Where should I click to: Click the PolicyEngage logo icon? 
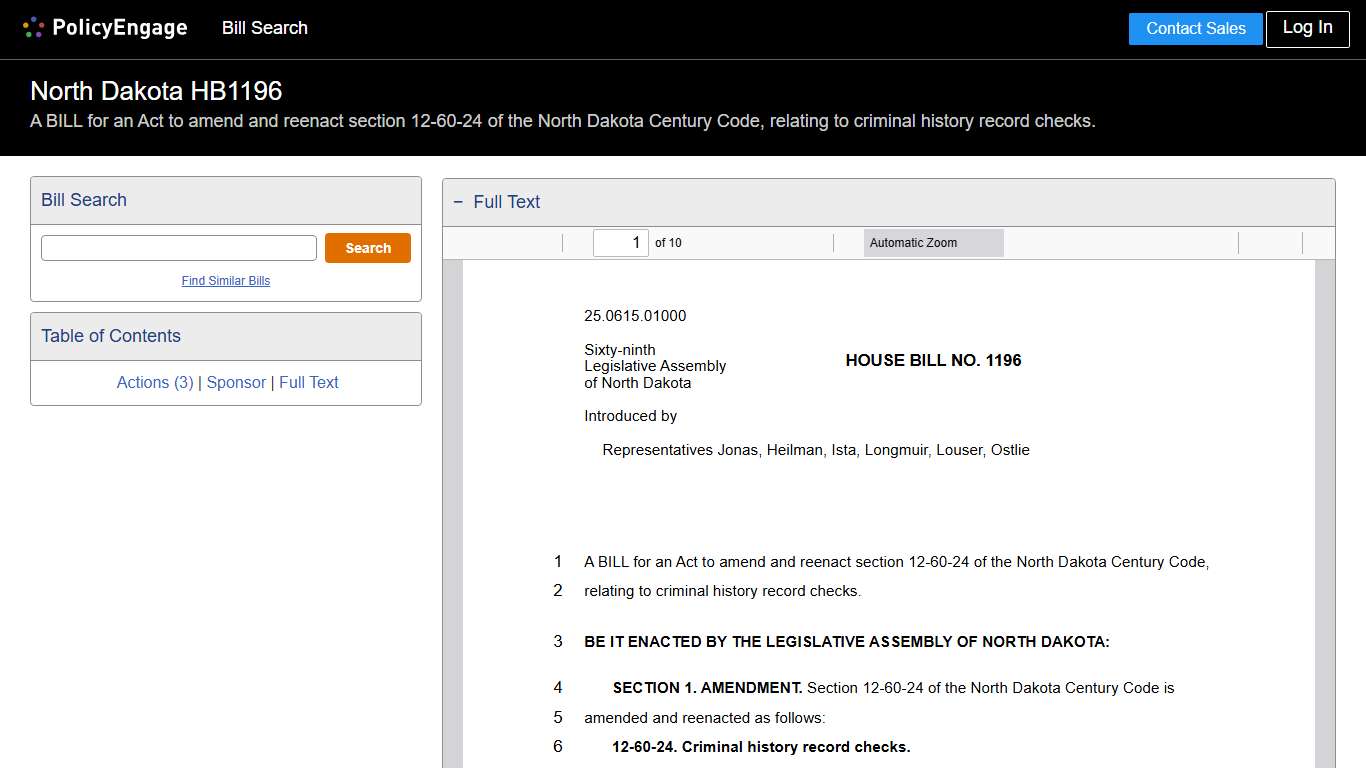[33, 27]
